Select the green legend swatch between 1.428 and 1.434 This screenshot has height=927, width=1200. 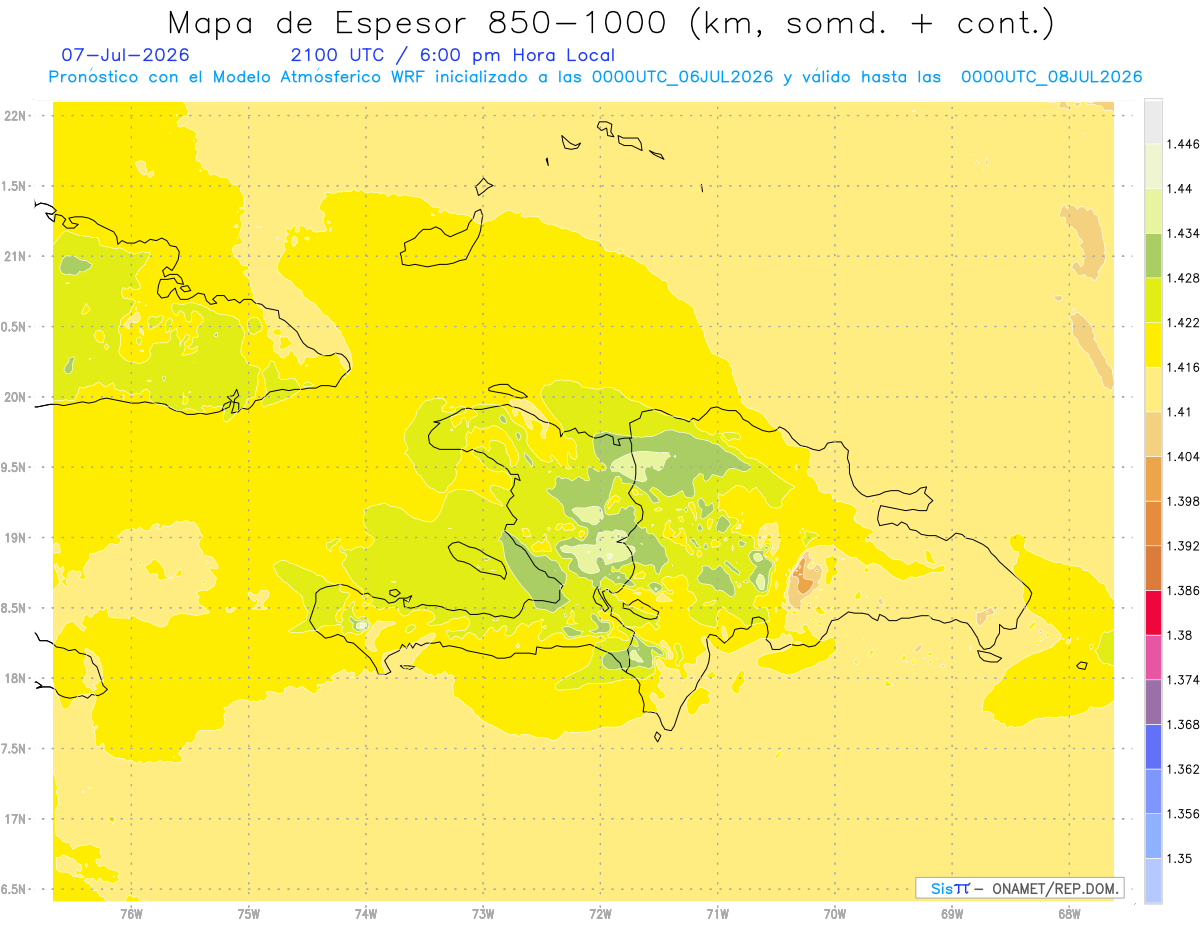point(1153,255)
